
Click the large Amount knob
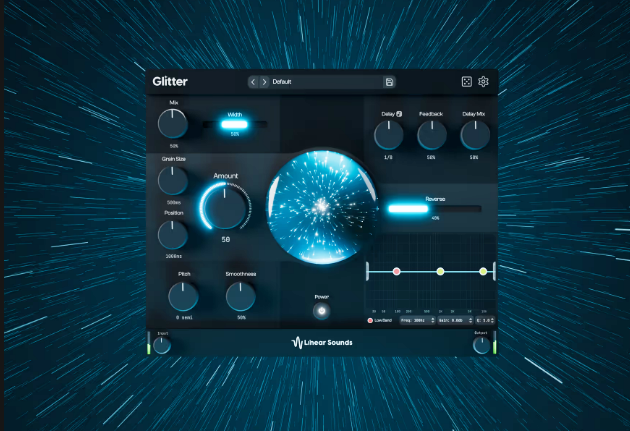pos(225,206)
